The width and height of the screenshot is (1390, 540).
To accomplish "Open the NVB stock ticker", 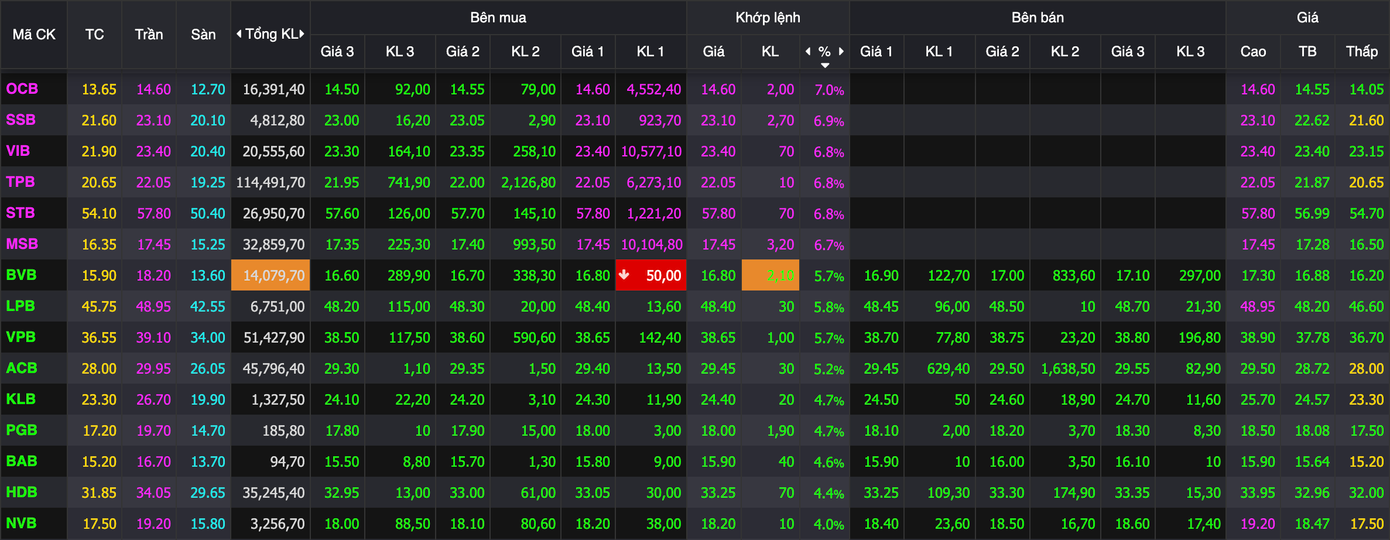I will pos(21,523).
